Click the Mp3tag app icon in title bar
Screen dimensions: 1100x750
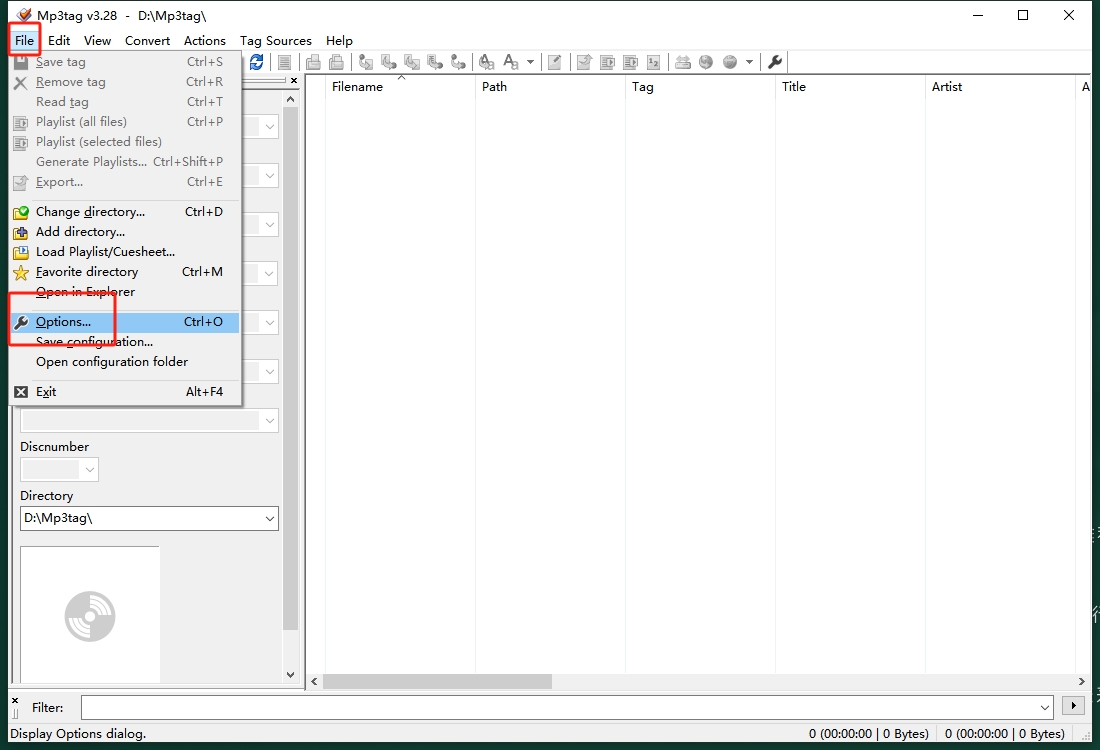tap(25, 15)
